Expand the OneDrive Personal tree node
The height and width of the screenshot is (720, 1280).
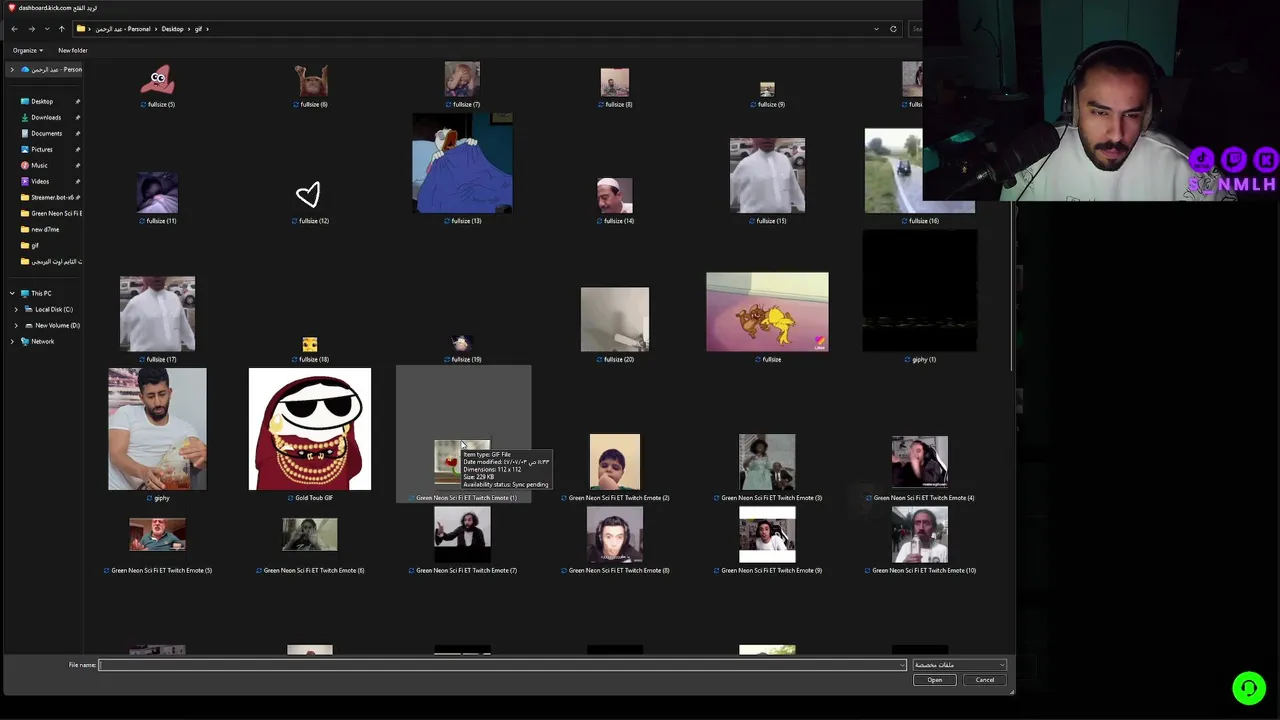click(x=12, y=70)
